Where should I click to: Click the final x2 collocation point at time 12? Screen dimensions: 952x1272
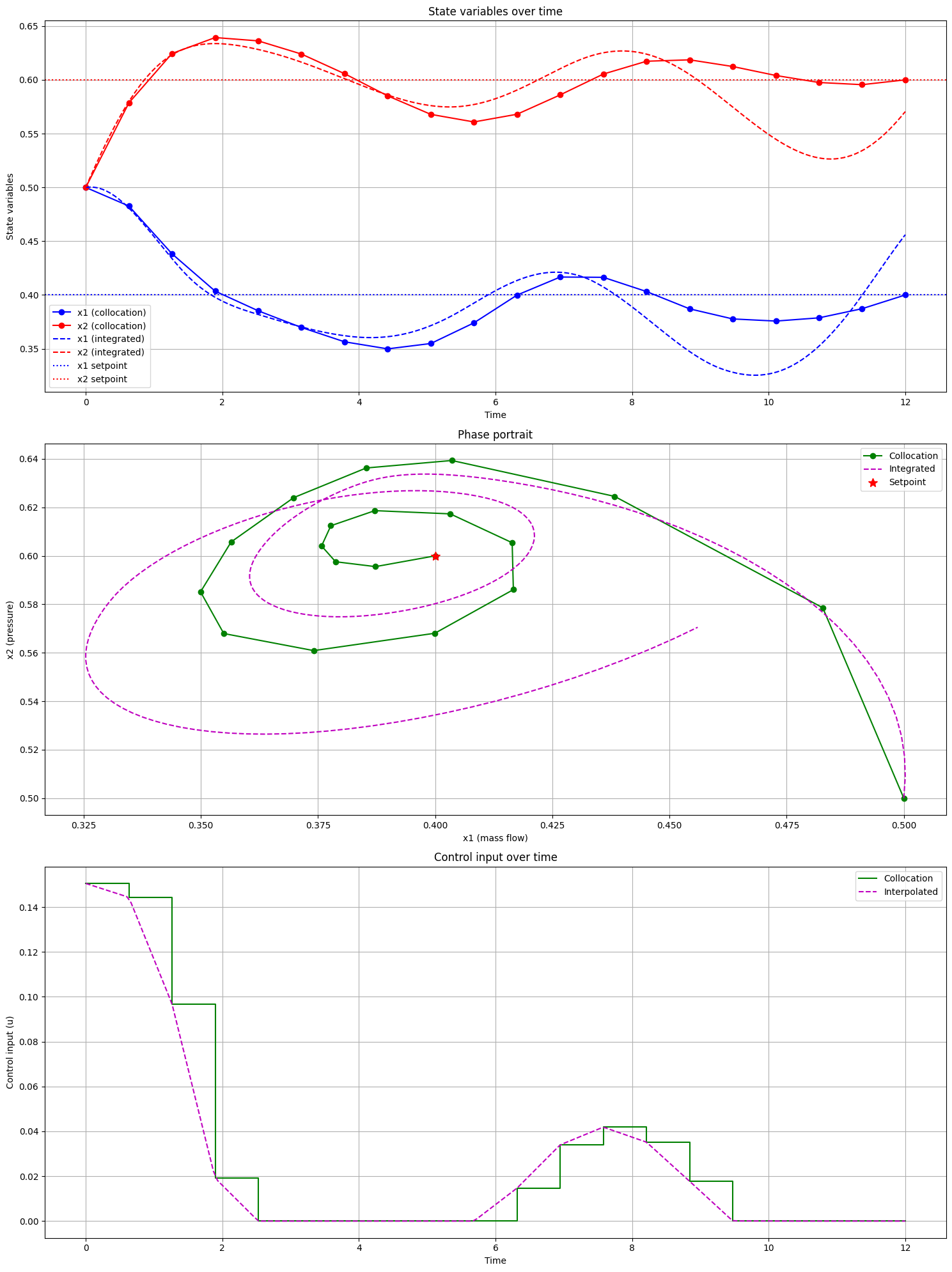pyautogui.click(x=905, y=80)
